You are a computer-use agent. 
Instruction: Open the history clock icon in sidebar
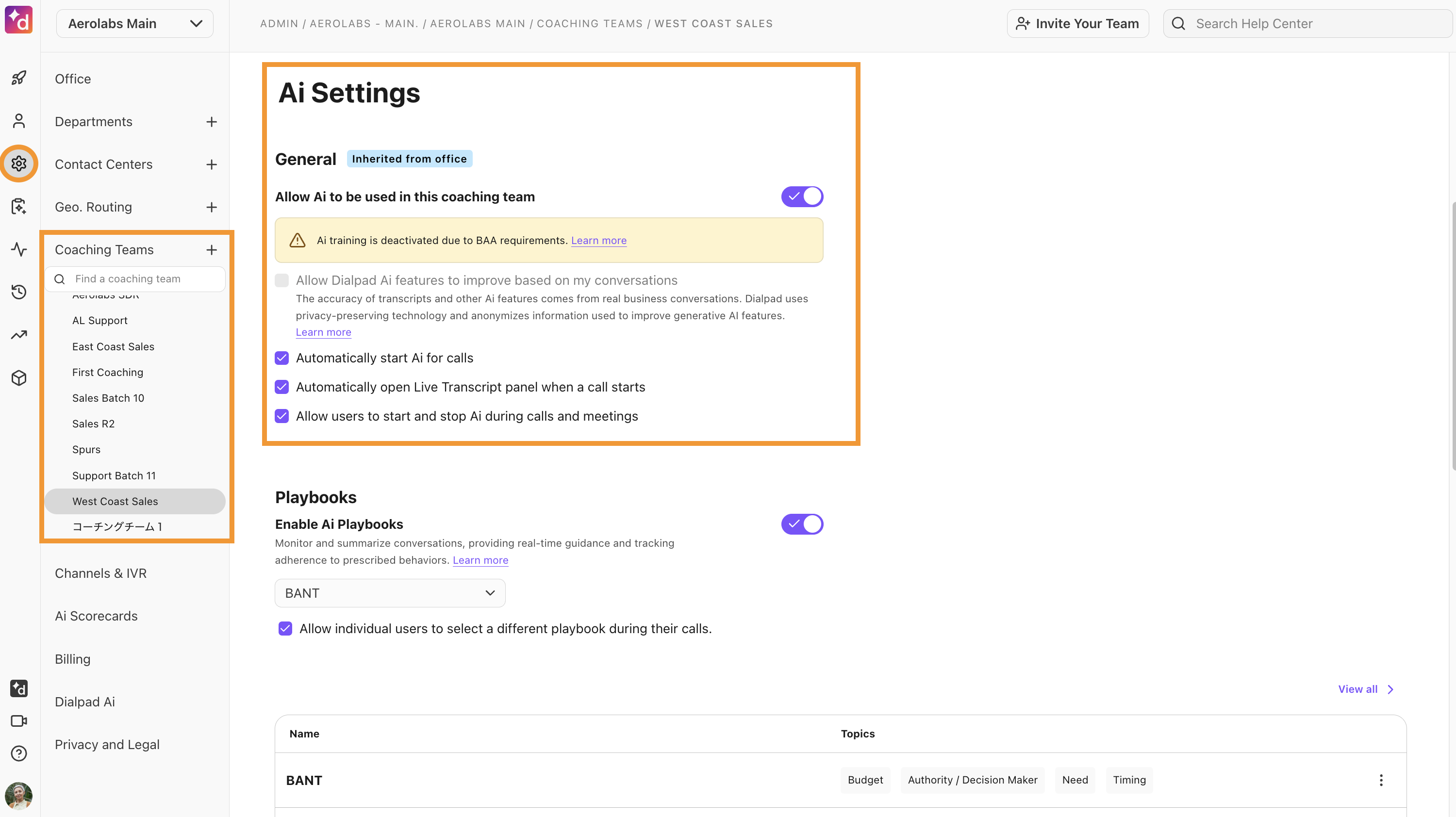click(19, 292)
